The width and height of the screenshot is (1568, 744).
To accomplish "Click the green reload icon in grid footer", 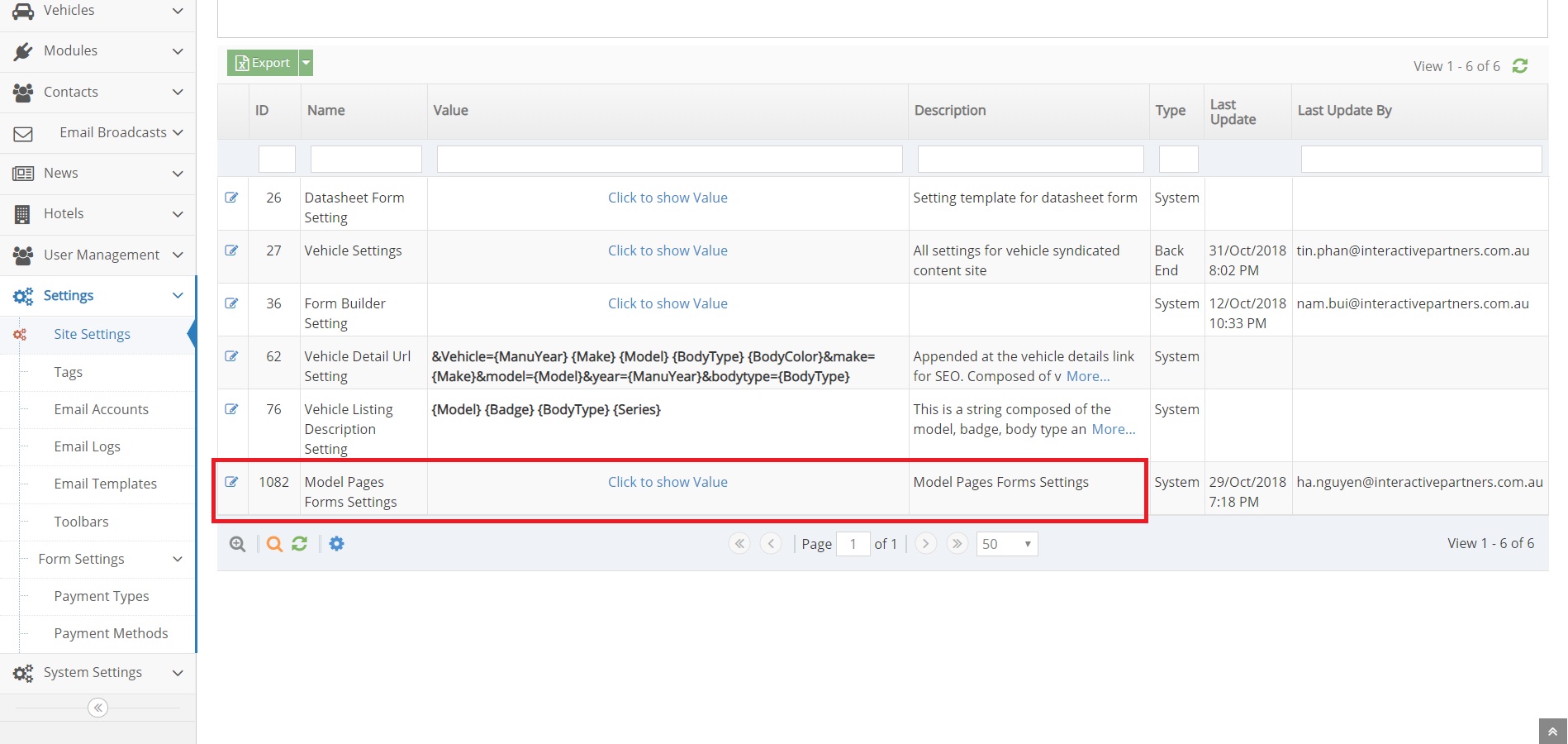I will (x=300, y=544).
